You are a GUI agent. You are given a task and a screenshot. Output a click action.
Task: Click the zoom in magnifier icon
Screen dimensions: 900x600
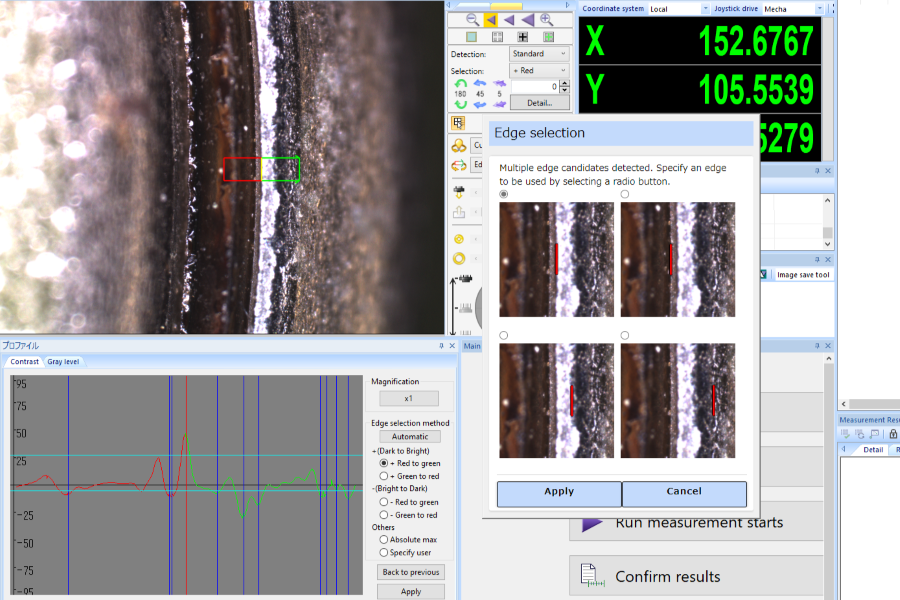click(547, 19)
